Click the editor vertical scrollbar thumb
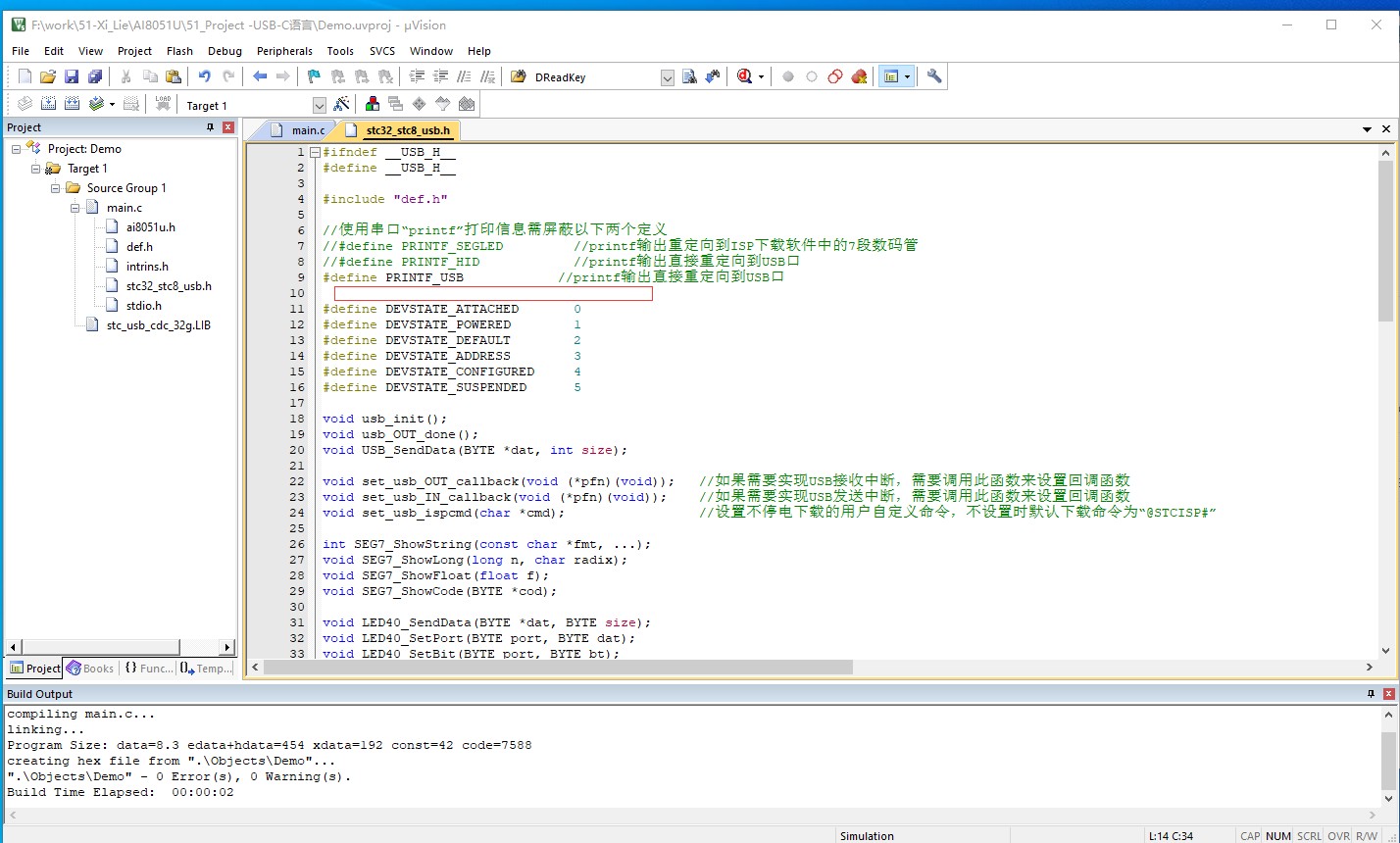 pyautogui.click(x=1385, y=240)
